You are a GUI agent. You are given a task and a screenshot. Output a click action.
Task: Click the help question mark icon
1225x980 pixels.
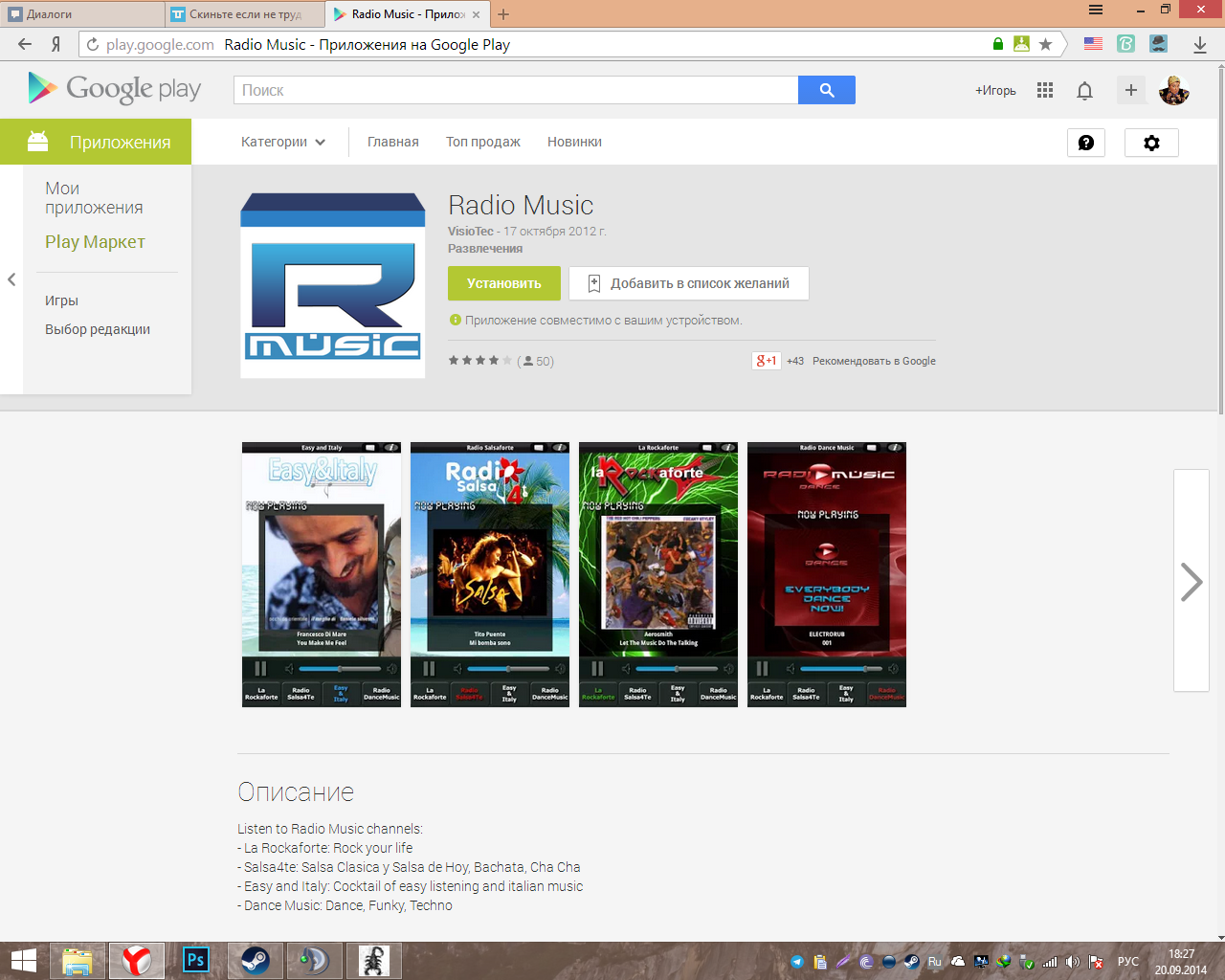(x=1086, y=143)
